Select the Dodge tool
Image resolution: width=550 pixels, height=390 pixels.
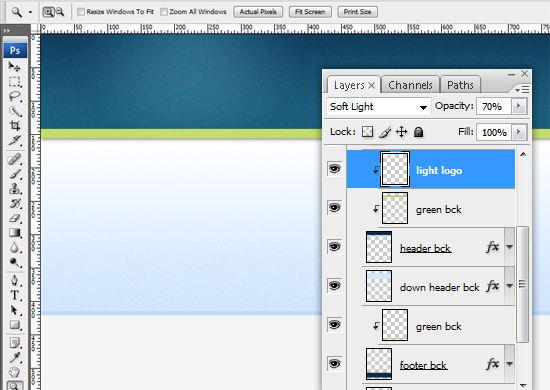14,262
